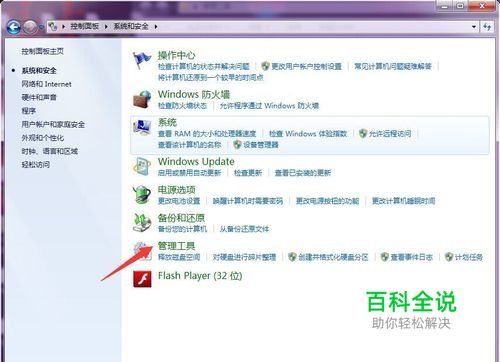This screenshot has height=362, width=500.
Task: Click the Windows 防火墙 brick wall icon
Action: tap(142, 99)
